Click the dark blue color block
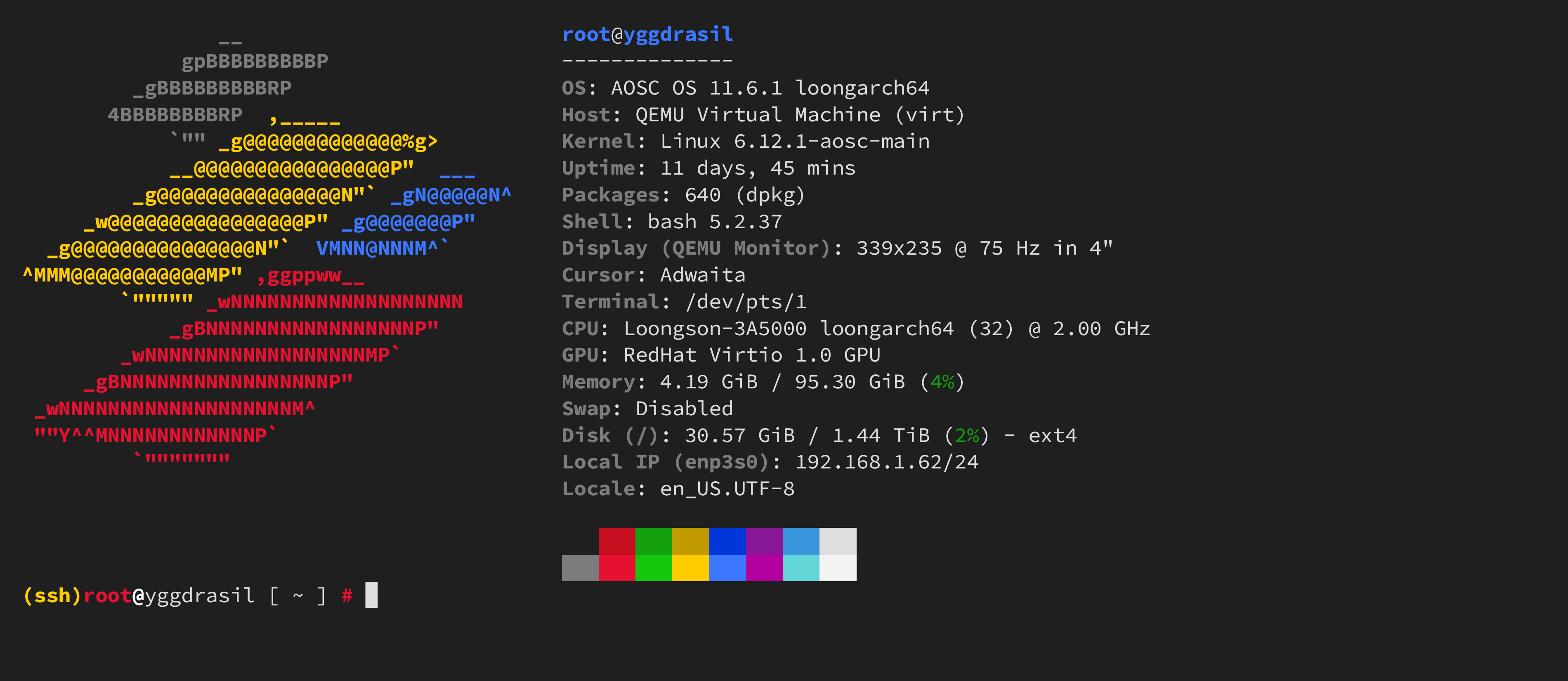Image resolution: width=1568 pixels, height=681 pixels. tap(727, 541)
